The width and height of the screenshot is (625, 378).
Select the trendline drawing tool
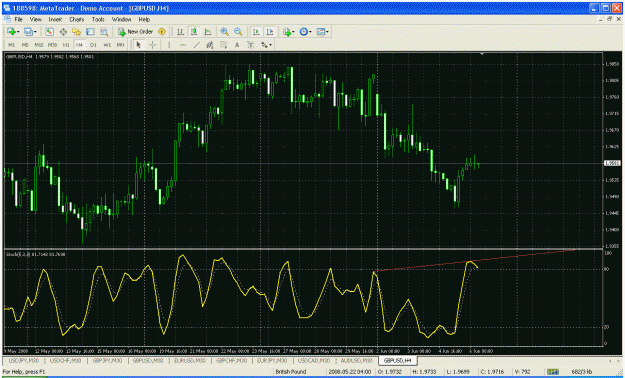tap(196, 45)
